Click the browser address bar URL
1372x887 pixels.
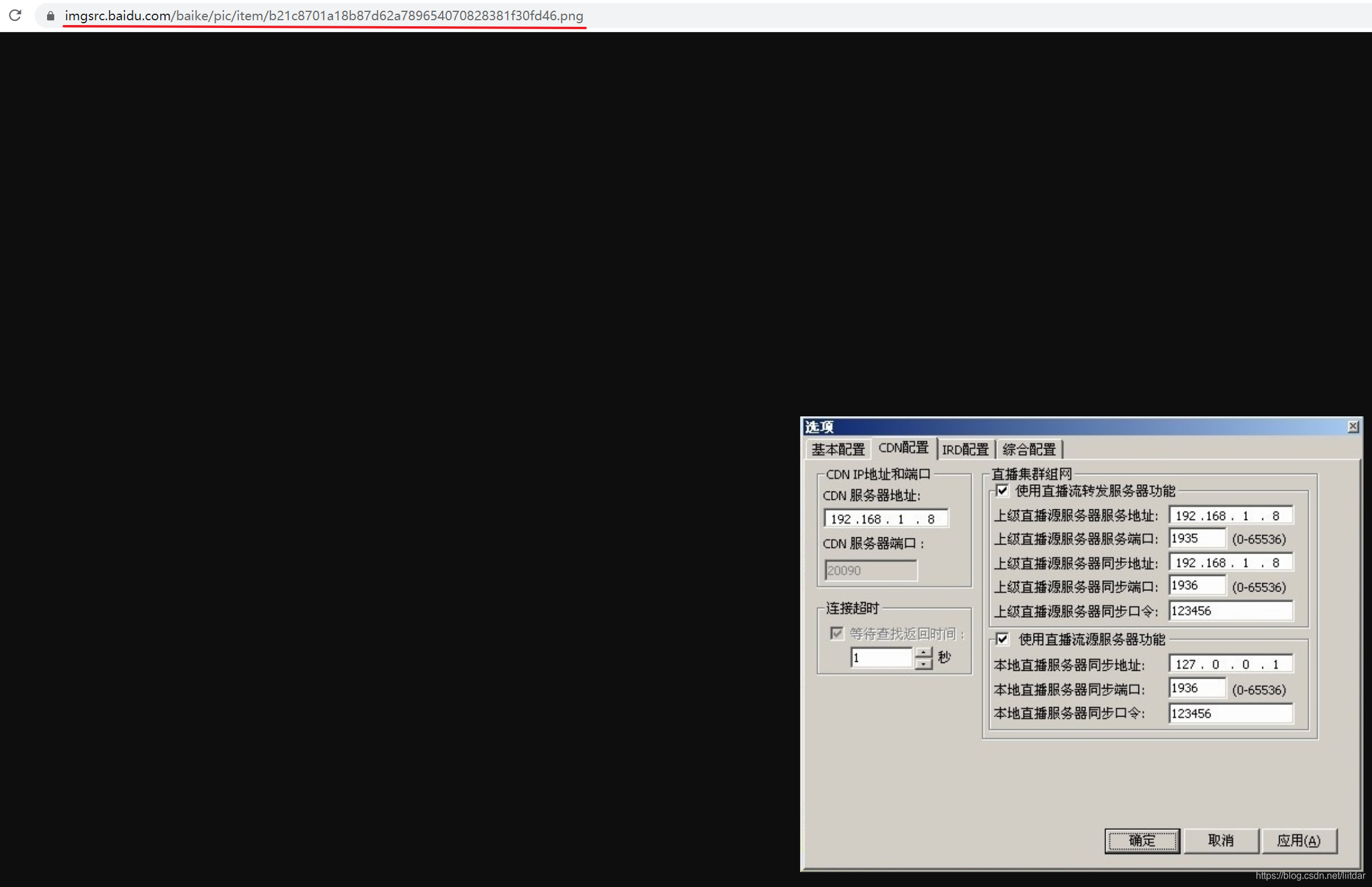pyautogui.click(x=323, y=16)
